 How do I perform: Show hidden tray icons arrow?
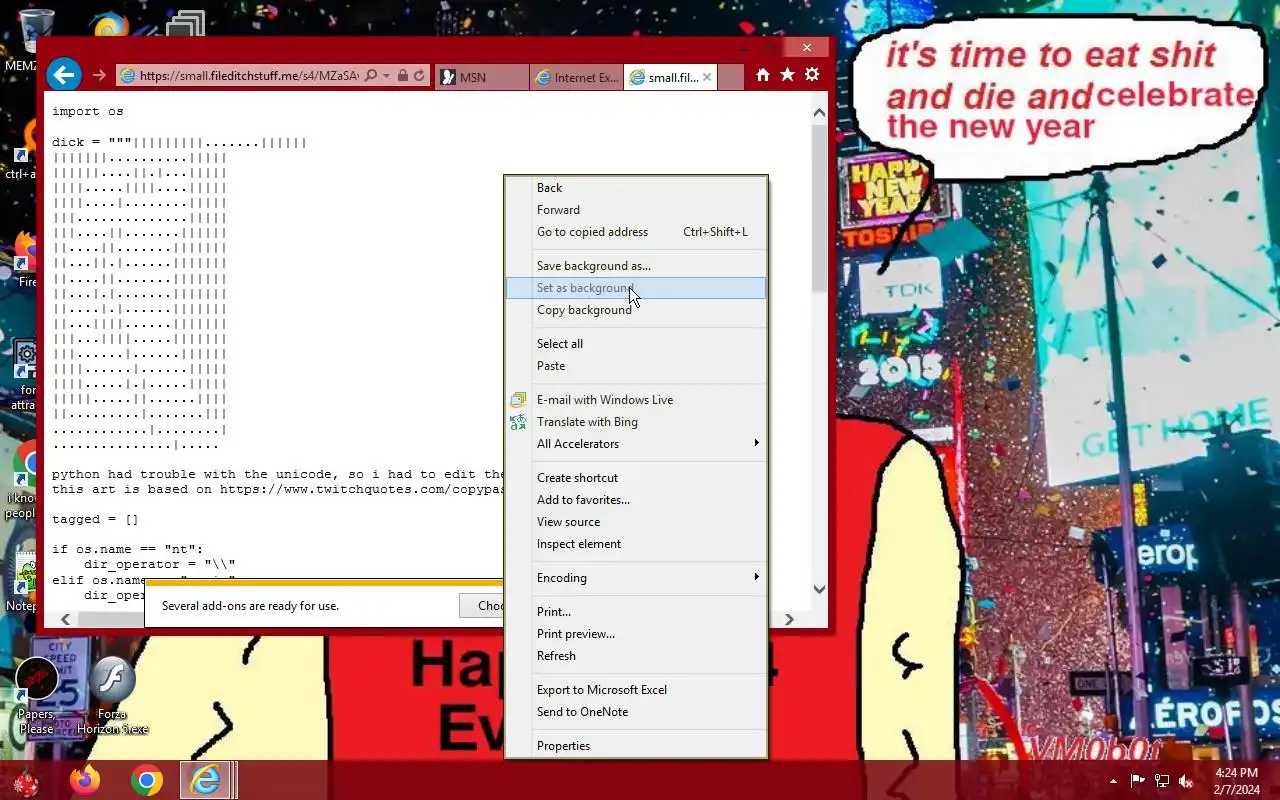[1113, 781]
